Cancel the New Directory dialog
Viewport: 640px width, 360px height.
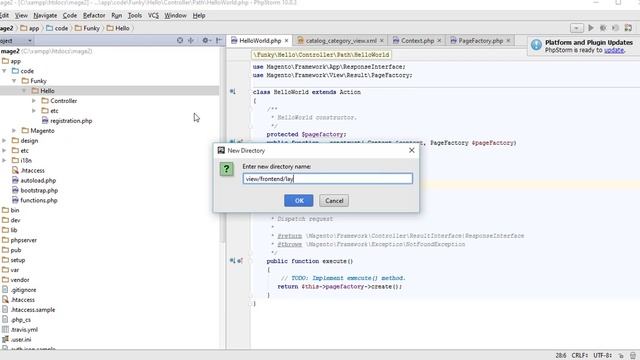point(334,200)
